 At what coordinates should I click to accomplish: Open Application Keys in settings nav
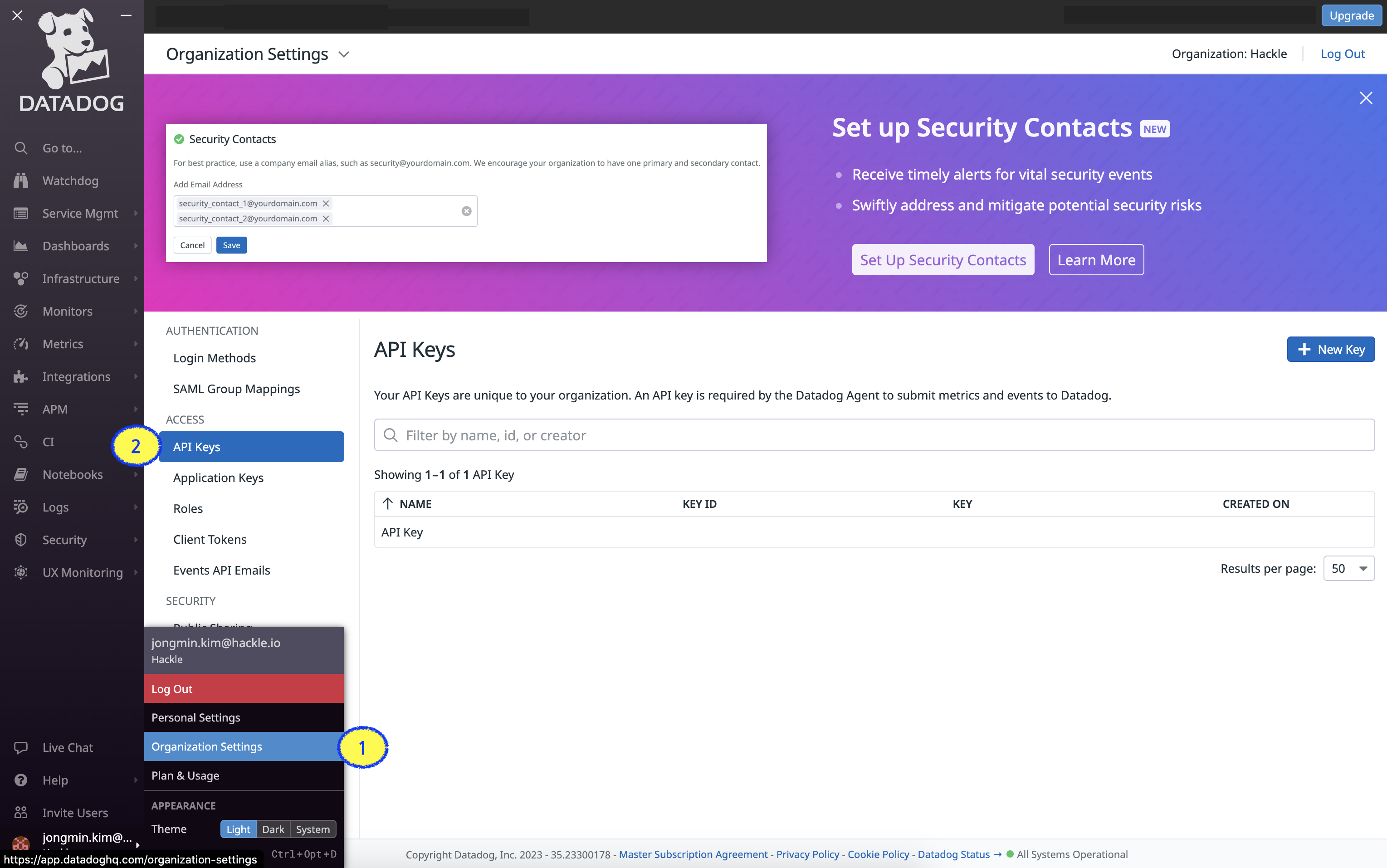point(218,478)
